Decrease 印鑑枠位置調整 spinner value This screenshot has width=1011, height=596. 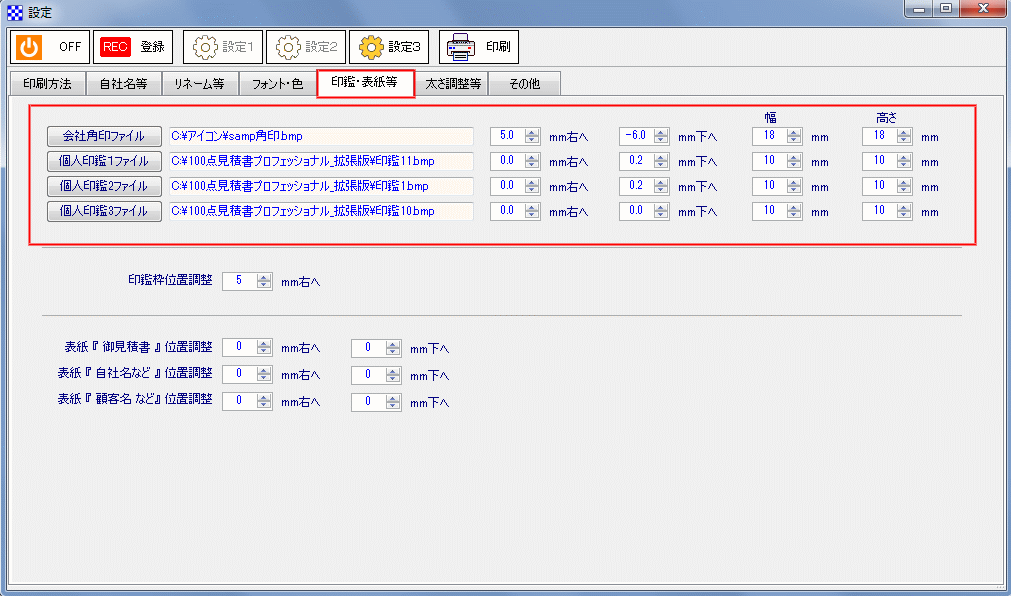pyautogui.click(x=264, y=286)
